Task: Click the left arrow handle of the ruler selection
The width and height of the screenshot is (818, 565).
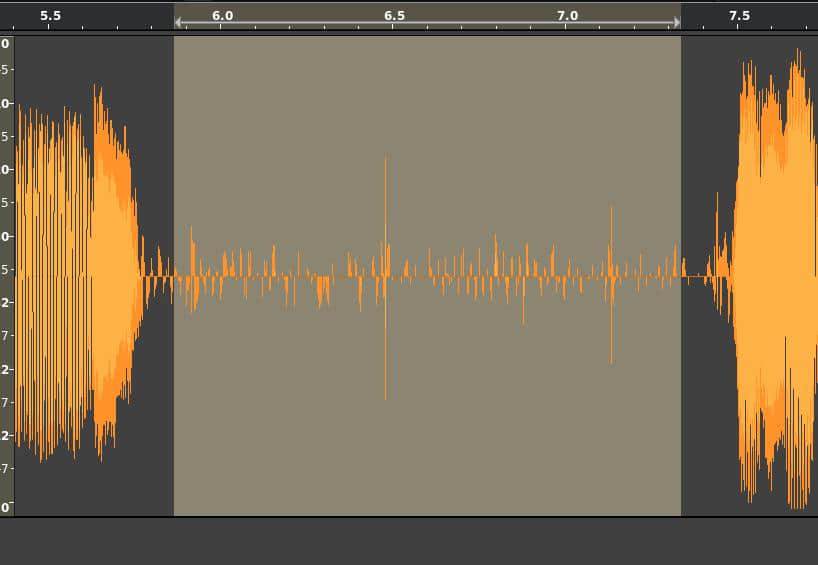Action: (178, 22)
